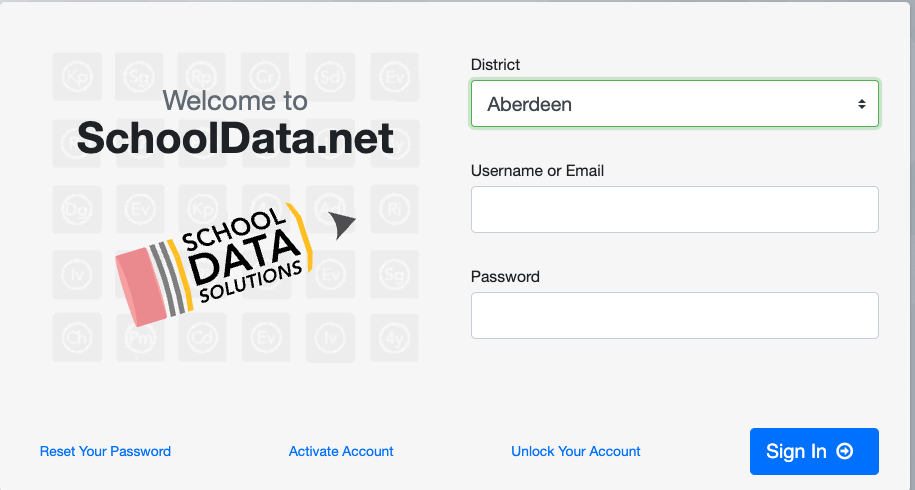This screenshot has height=490, width=915.
Task: Click the up-down arrows on District selector
Action: pos(861,104)
